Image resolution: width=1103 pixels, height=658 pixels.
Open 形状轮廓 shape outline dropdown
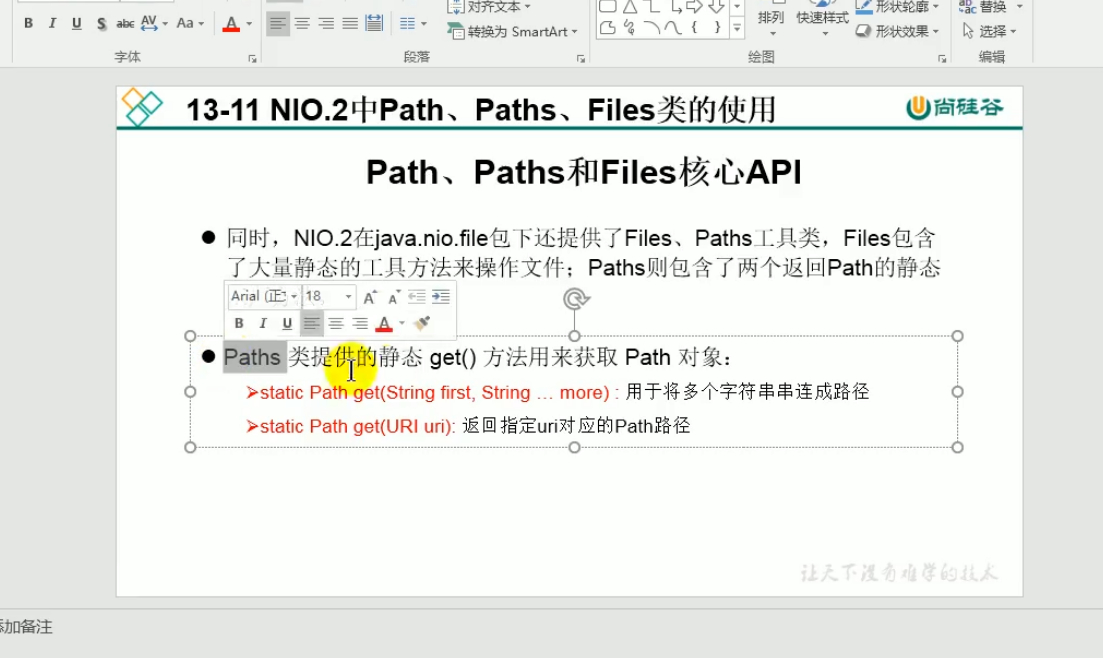(x=898, y=7)
